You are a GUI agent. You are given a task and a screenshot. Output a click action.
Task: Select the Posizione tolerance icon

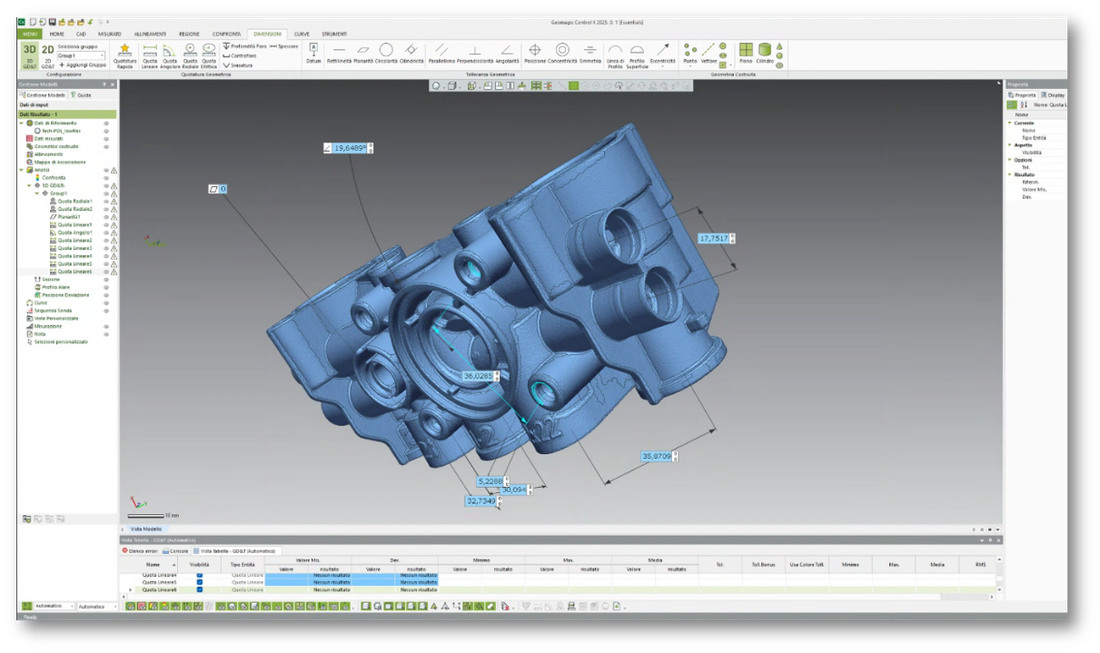point(535,50)
